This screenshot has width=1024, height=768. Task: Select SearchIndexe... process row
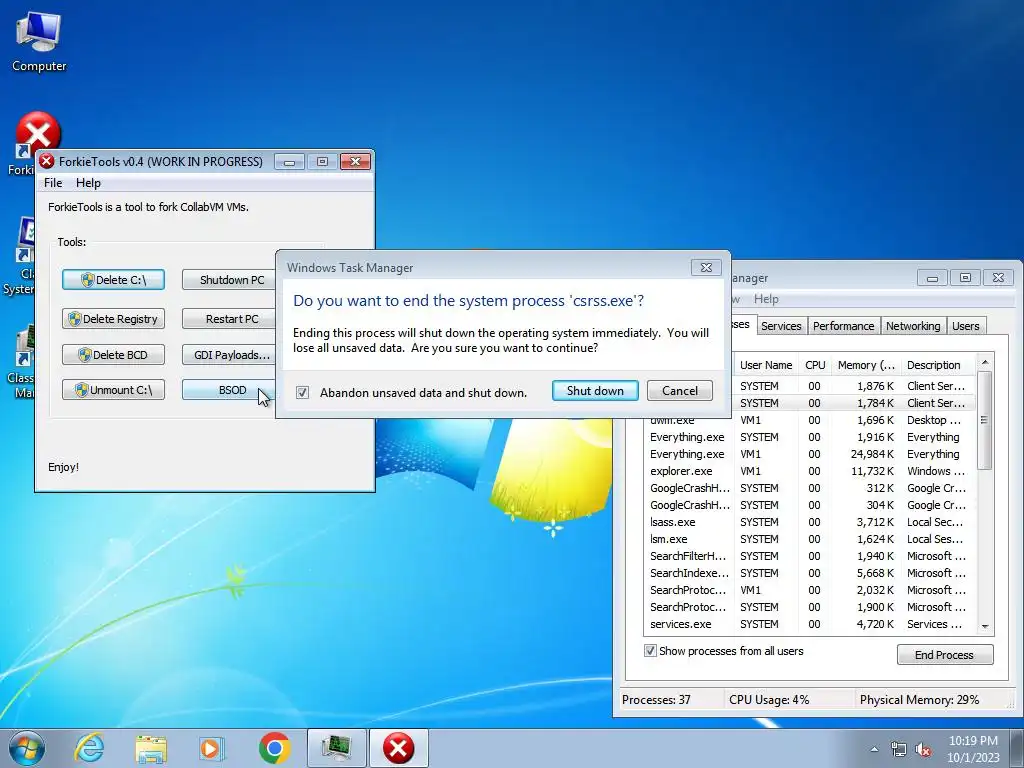pyautogui.click(x=808, y=573)
